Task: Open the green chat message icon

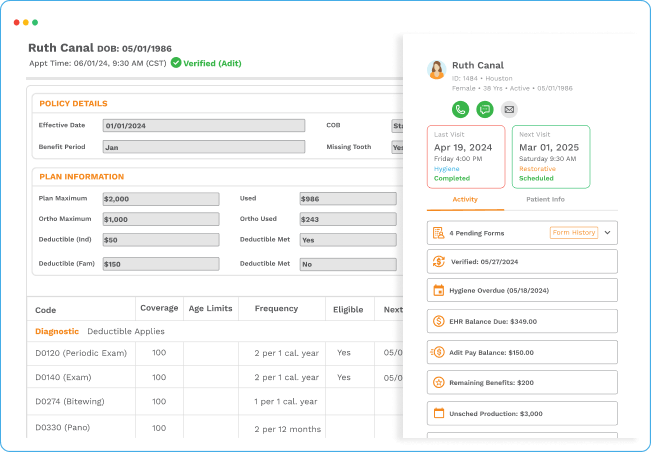Action: 485,110
